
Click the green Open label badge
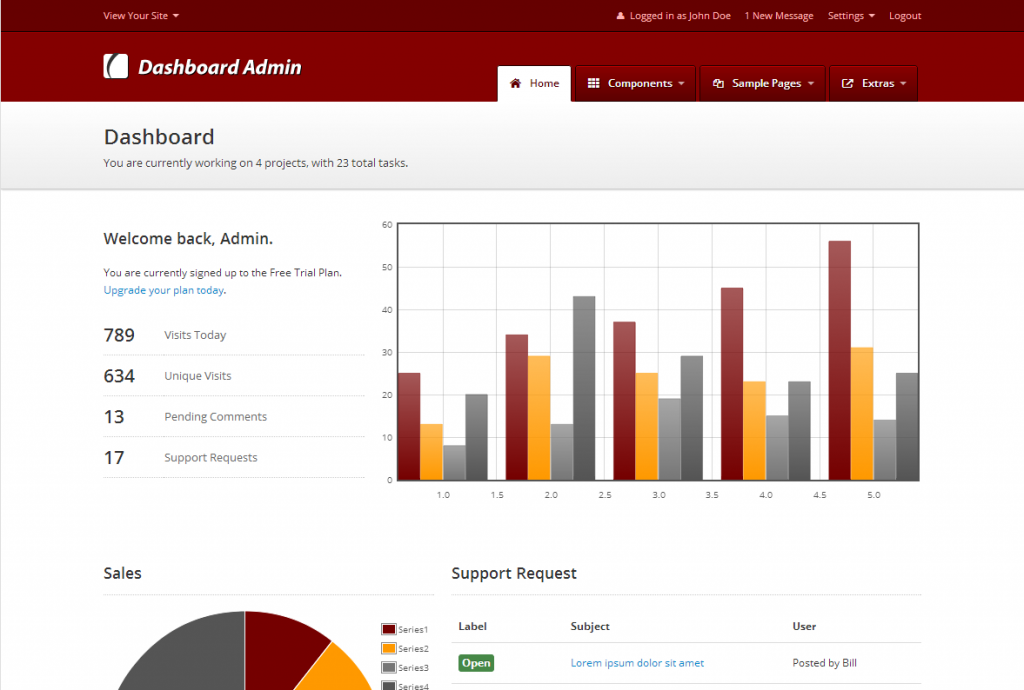click(x=476, y=663)
